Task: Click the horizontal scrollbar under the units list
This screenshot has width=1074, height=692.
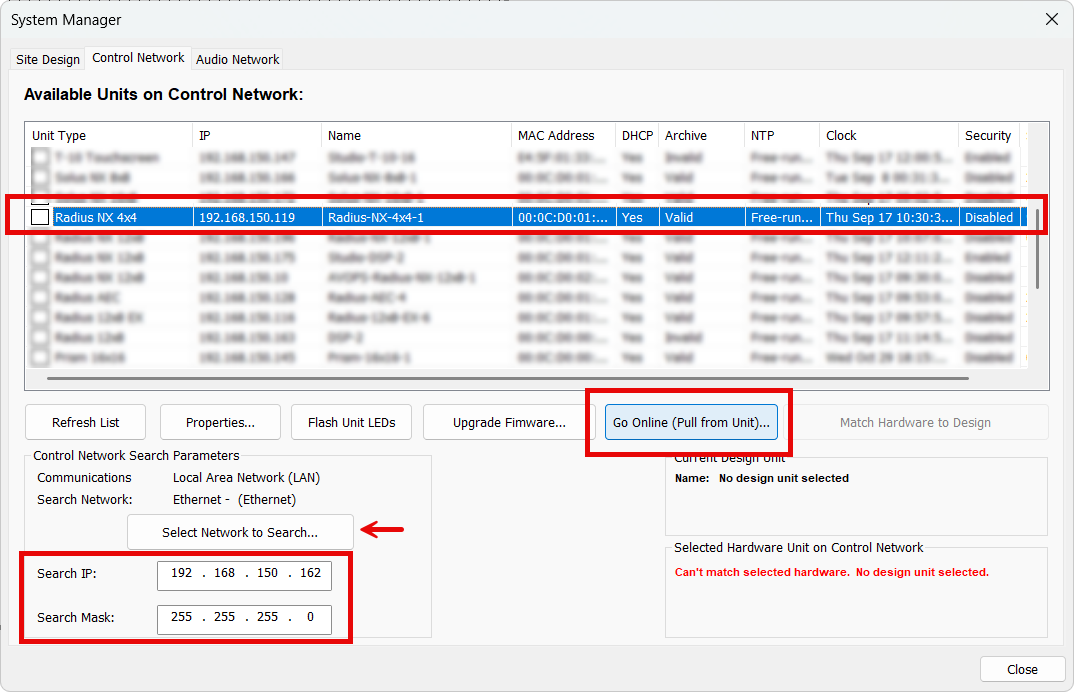Action: pos(508,378)
